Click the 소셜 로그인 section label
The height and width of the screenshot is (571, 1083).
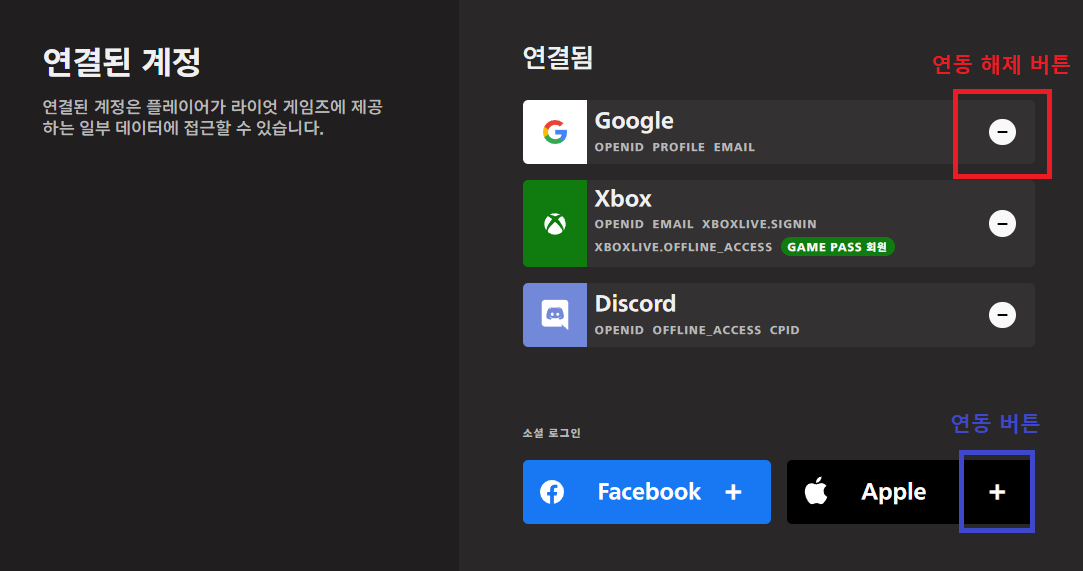(552, 433)
